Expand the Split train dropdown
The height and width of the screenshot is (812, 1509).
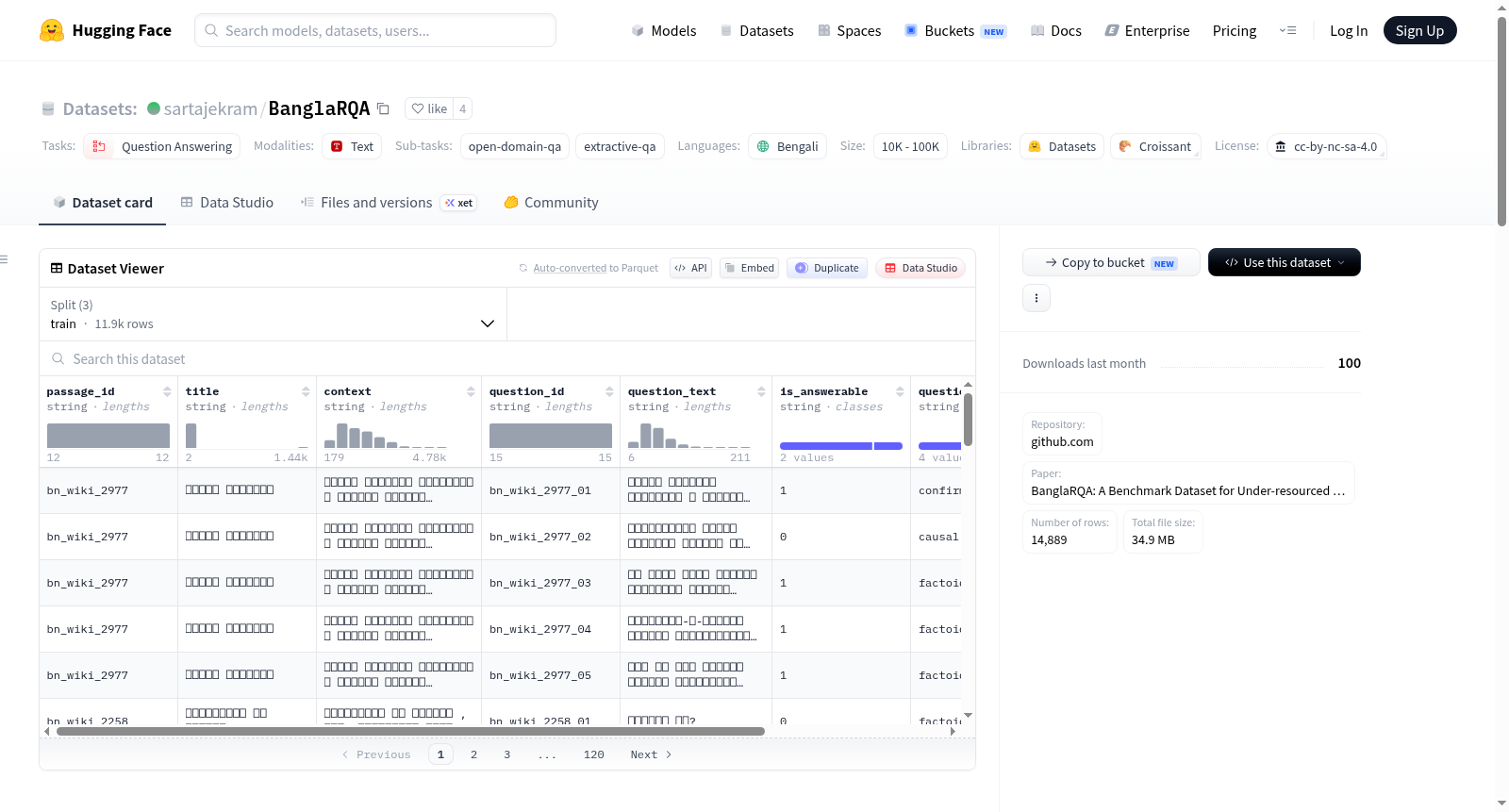[x=274, y=314]
